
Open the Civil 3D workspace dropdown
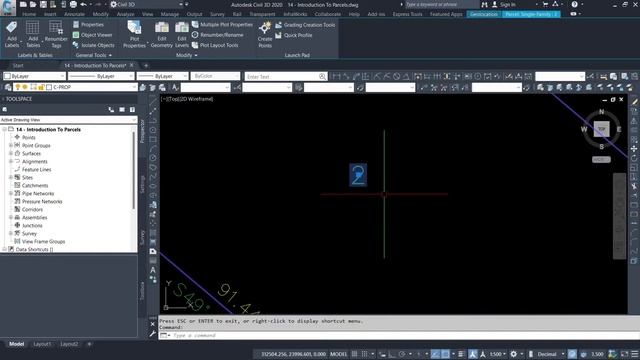[149, 4]
